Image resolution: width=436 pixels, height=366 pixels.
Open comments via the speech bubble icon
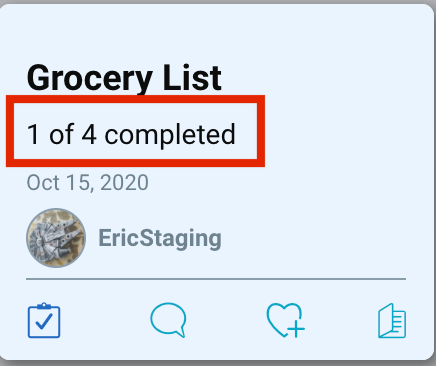[x=168, y=320]
